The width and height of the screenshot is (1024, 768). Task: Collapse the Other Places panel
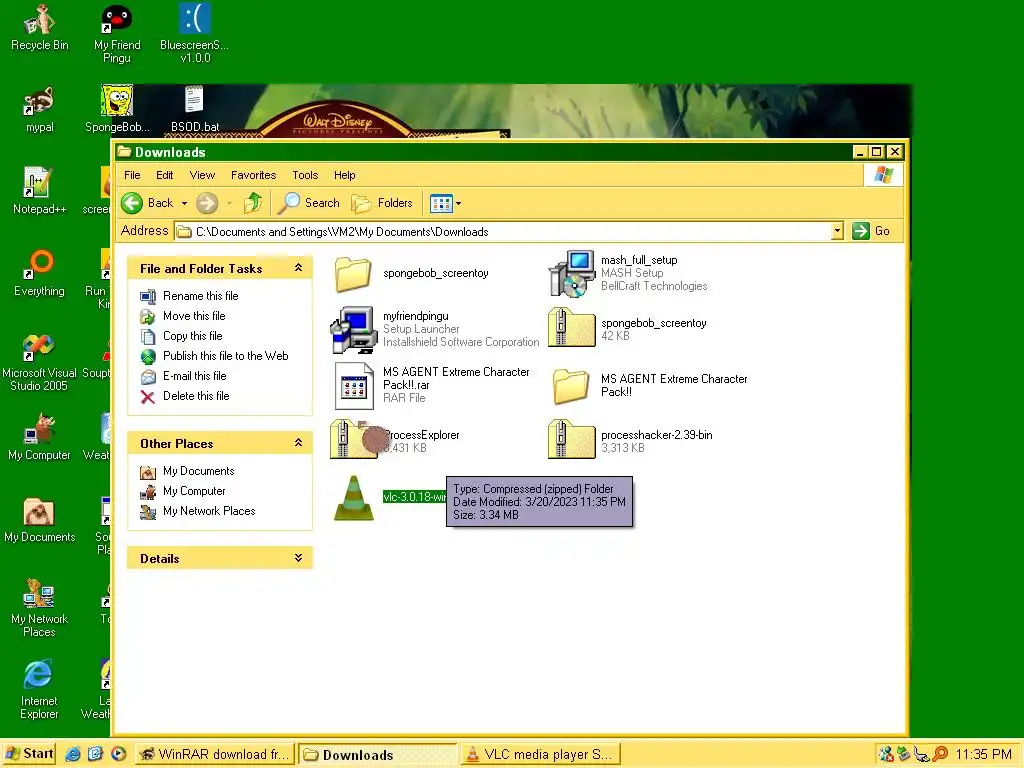(x=298, y=443)
